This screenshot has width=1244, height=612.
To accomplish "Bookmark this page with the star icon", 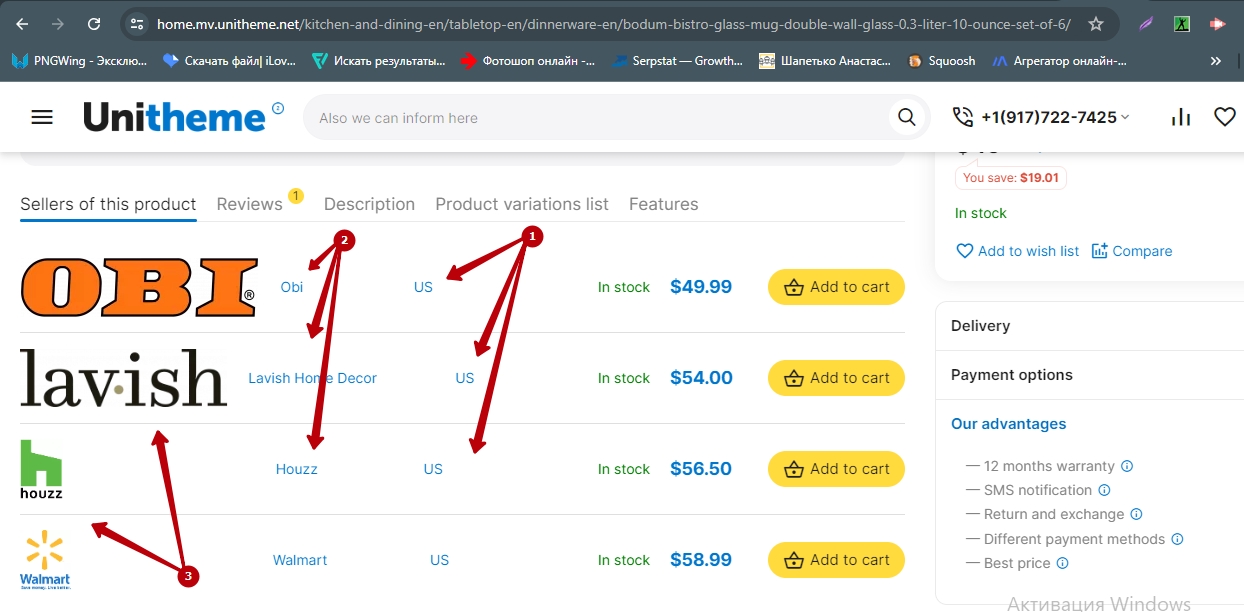I will [x=1096, y=23].
